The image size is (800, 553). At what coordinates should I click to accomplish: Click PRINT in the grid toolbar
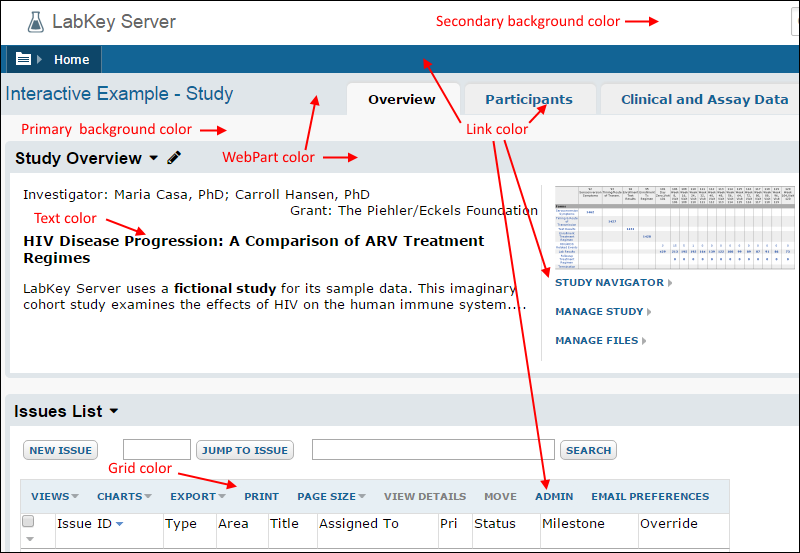tap(261, 496)
